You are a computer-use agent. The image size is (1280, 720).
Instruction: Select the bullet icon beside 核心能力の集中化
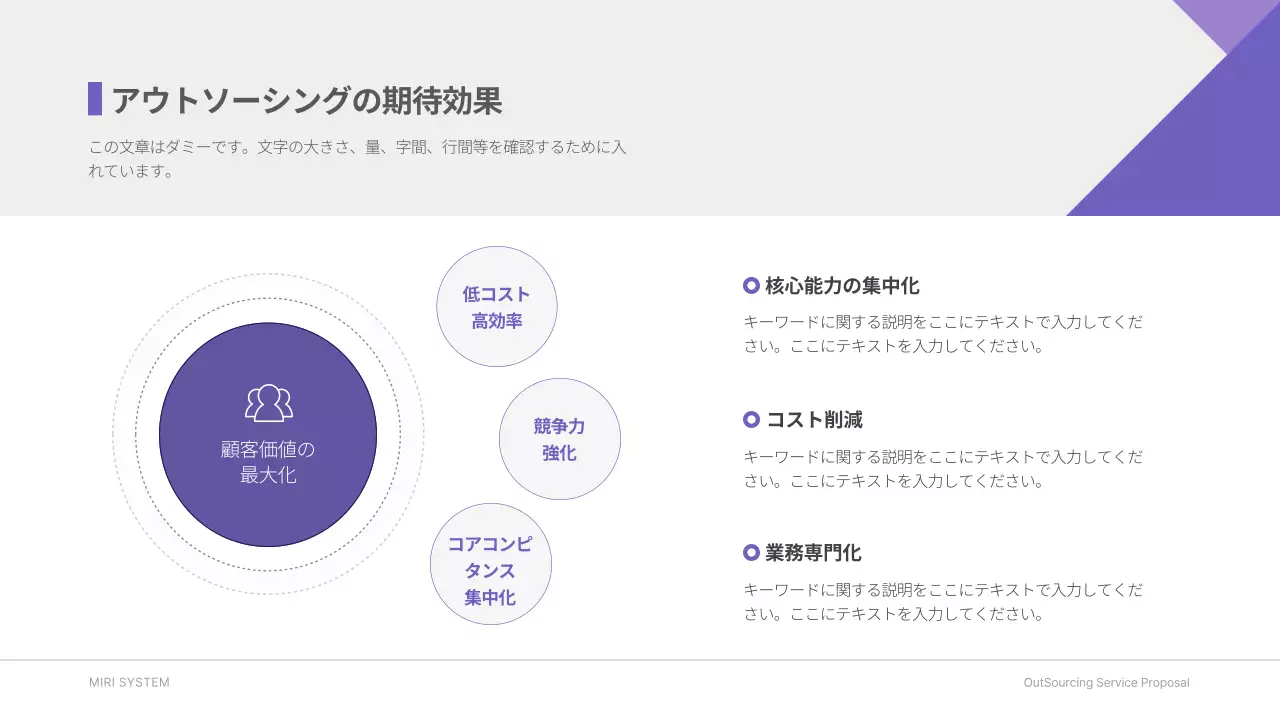pyautogui.click(x=749, y=285)
